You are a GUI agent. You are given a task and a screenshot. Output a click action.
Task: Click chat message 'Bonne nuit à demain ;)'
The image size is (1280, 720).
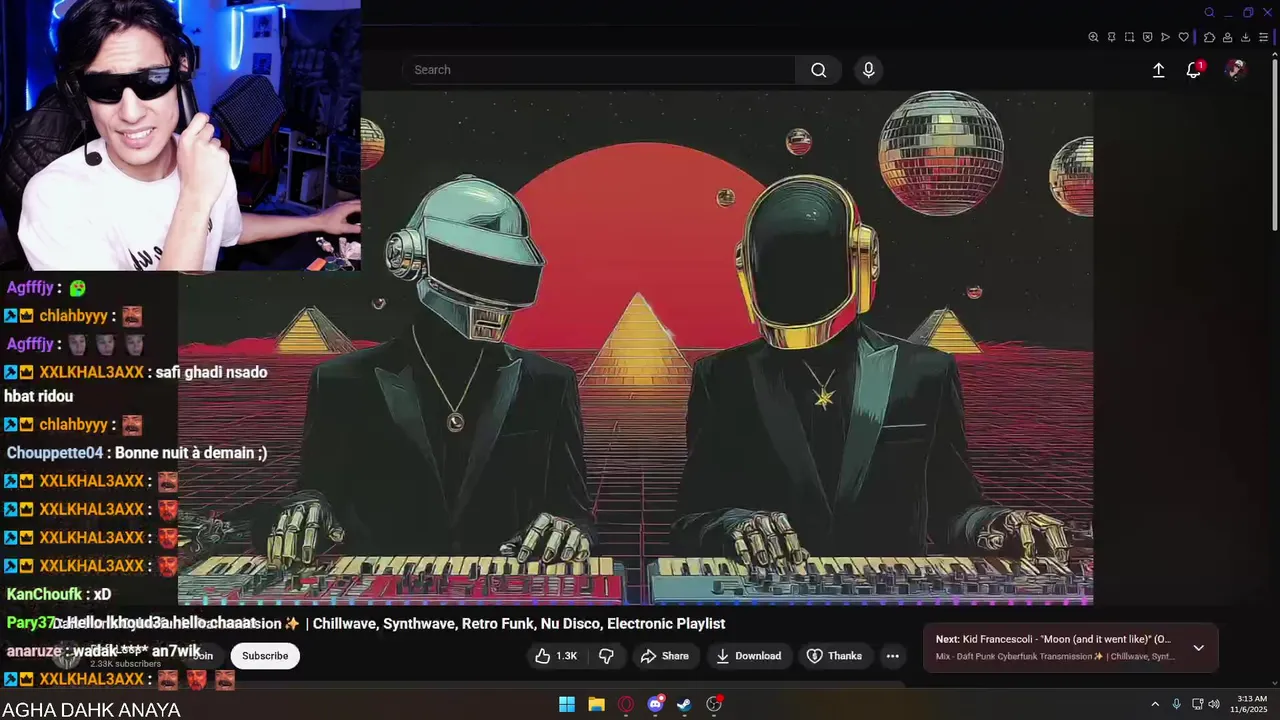191,453
